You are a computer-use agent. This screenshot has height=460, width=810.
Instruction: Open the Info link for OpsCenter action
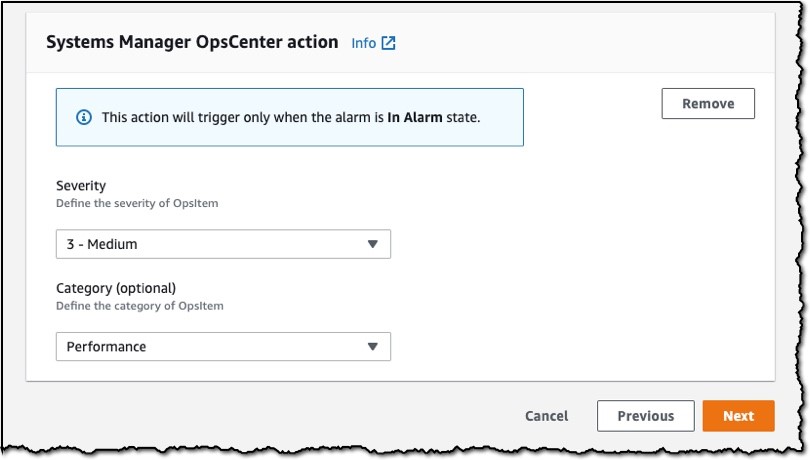tap(364, 43)
